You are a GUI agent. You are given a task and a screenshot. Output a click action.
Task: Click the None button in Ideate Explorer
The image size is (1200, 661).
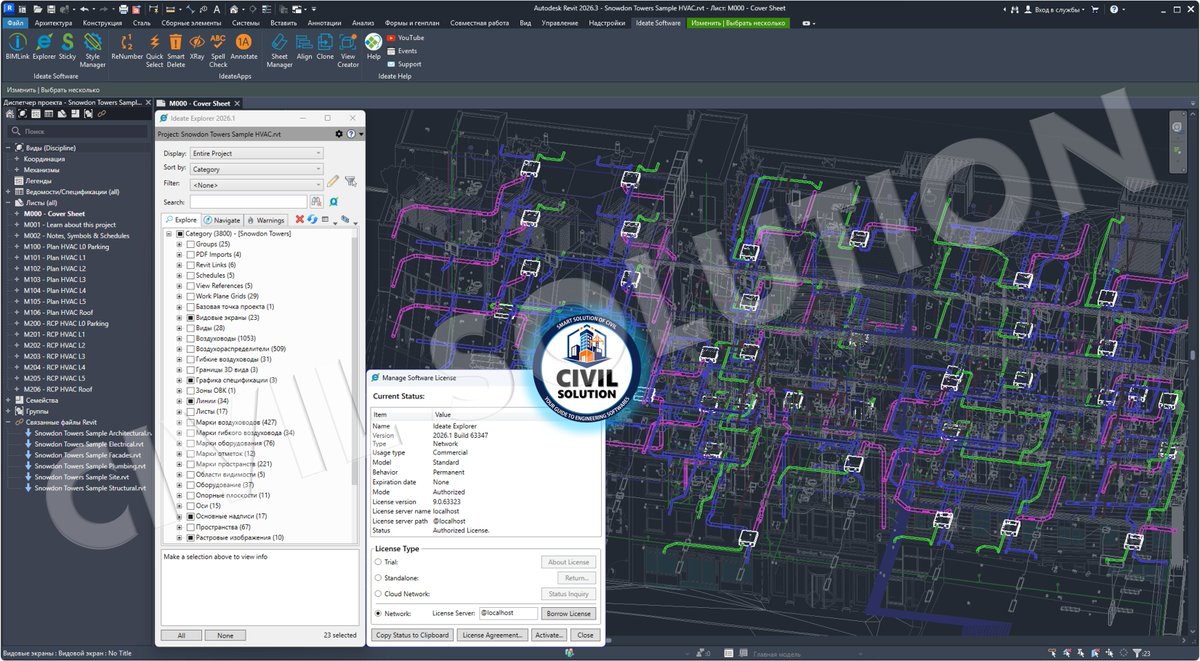click(x=225, y=635)
